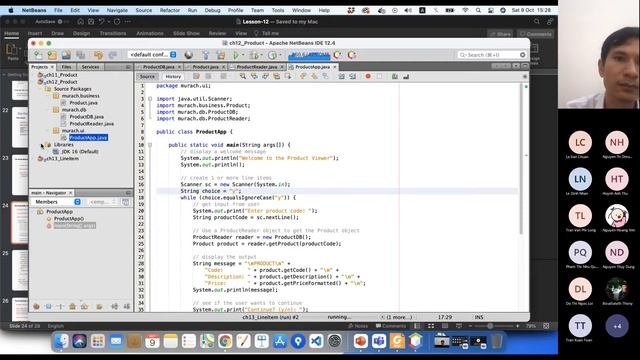Click the Last Edit icon beside History

point(196,76)
